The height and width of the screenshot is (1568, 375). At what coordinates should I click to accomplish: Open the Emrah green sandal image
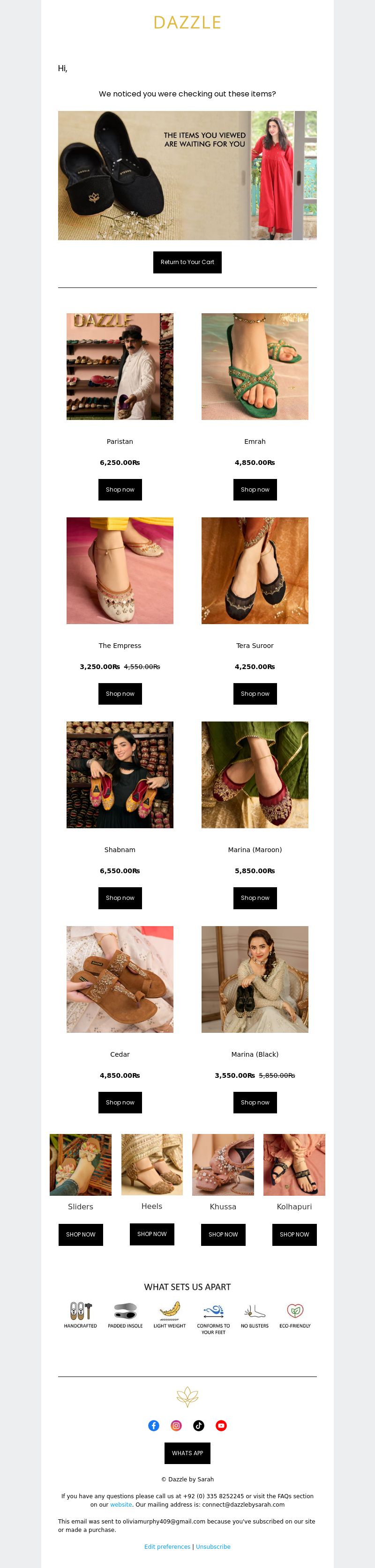tap(255, 367)
